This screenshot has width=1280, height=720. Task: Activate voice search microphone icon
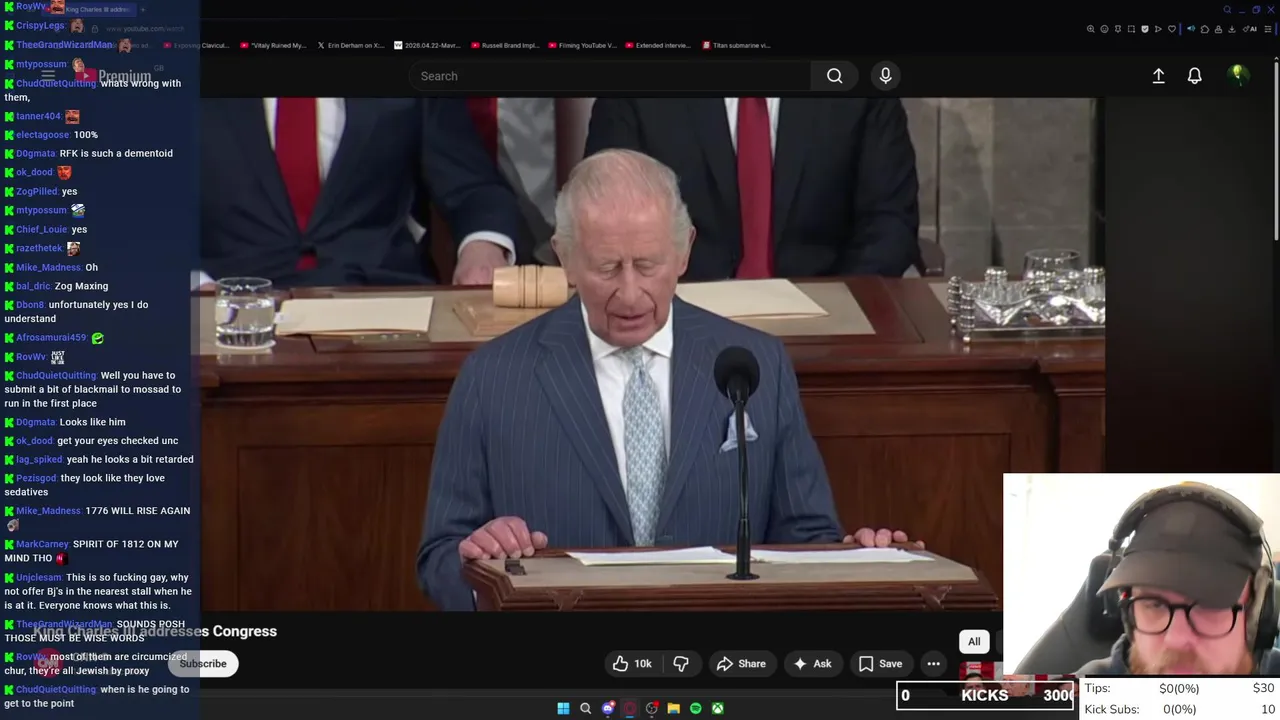pos(885,76)
